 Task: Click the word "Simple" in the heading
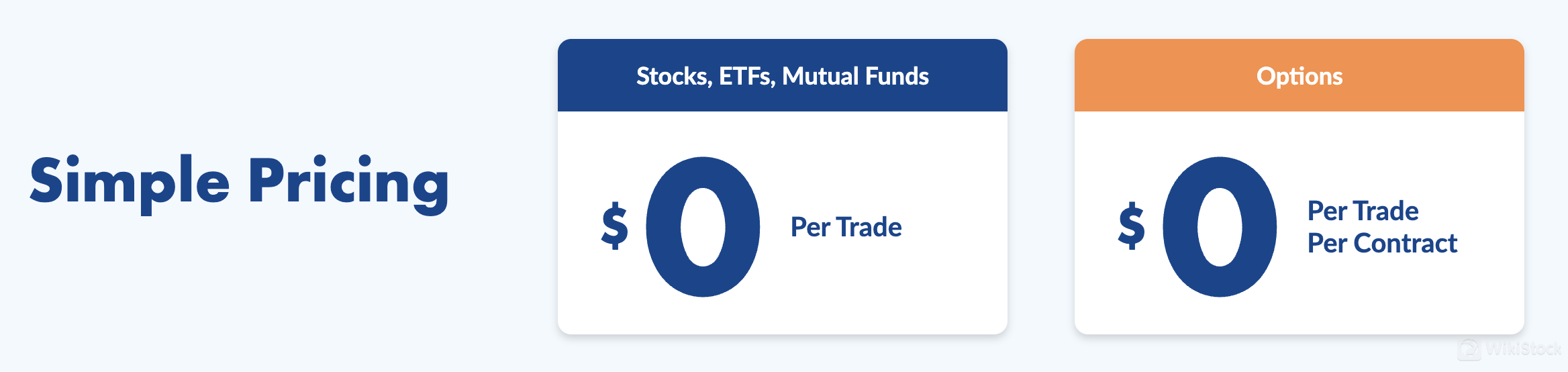[x=130, y=181]
